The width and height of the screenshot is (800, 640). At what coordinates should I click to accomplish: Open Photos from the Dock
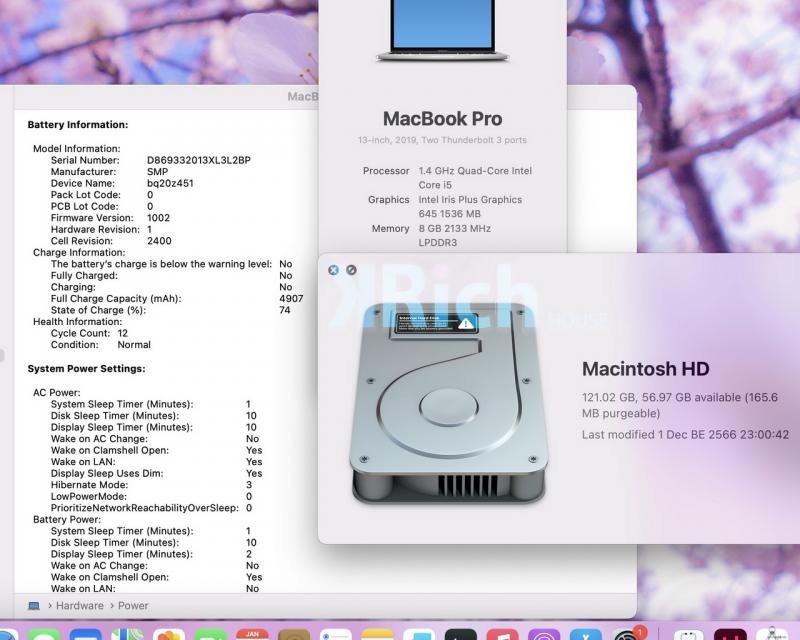click(x=169, y=634)
